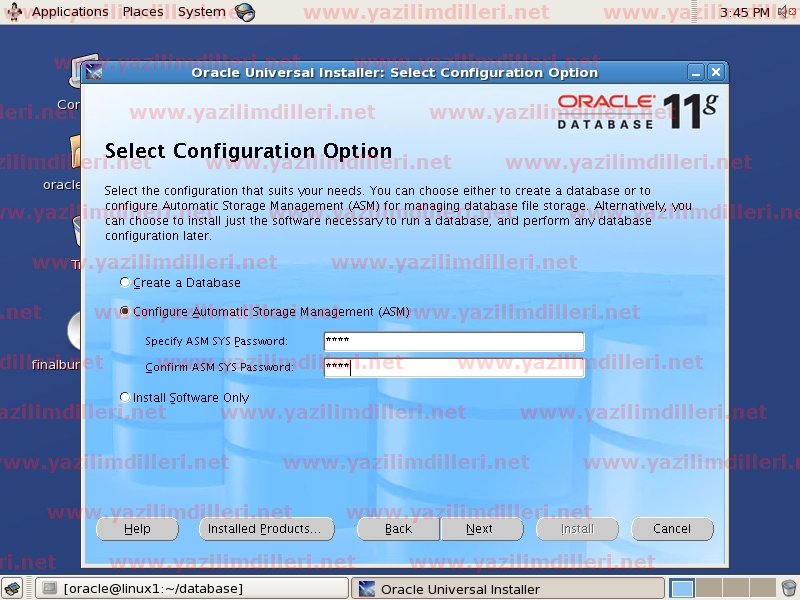The image size is (800, 600).
Task: Click the show desktop icon
Action: click(13, 589)
